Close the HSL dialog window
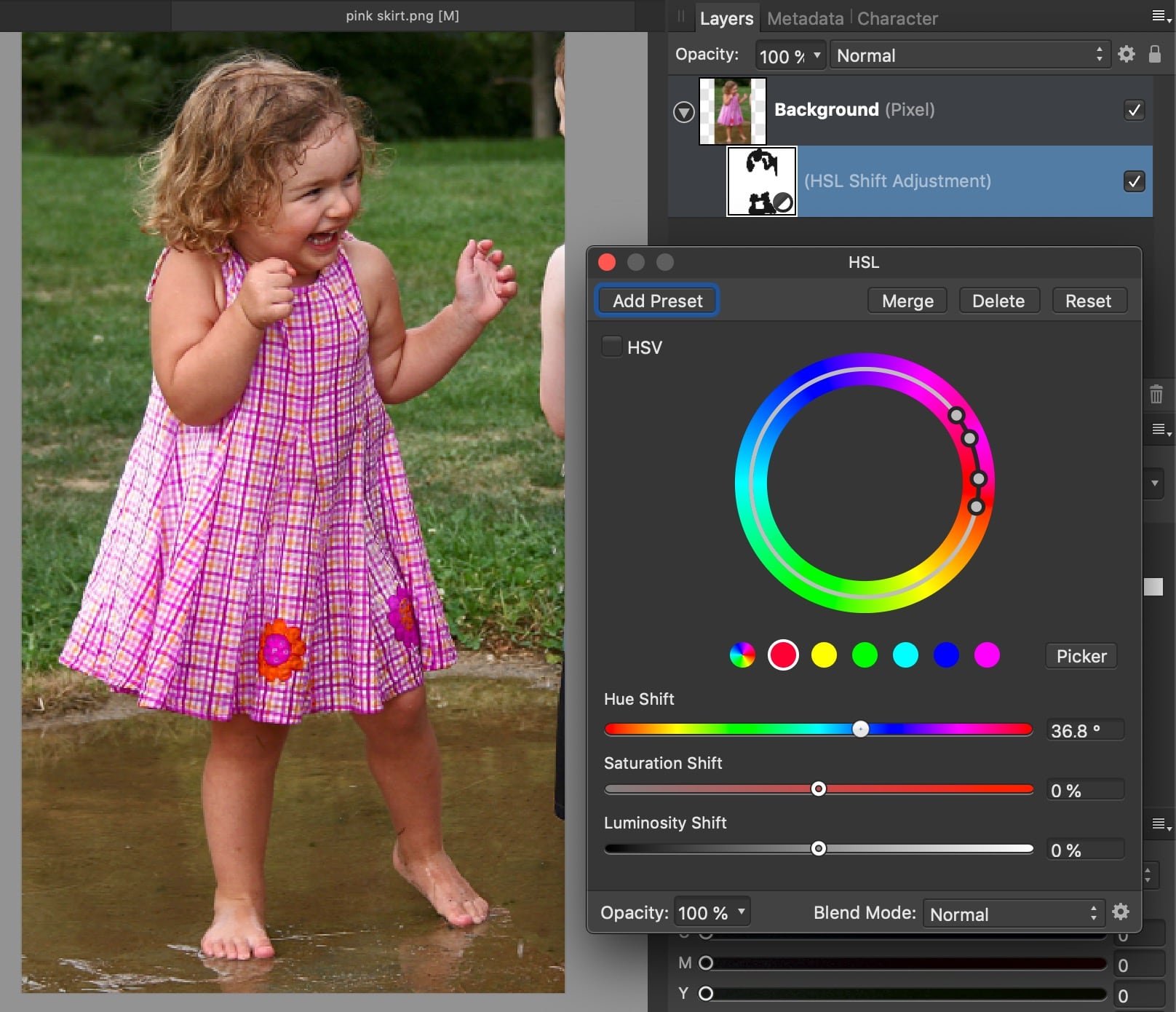 click(x=607, y=262)
